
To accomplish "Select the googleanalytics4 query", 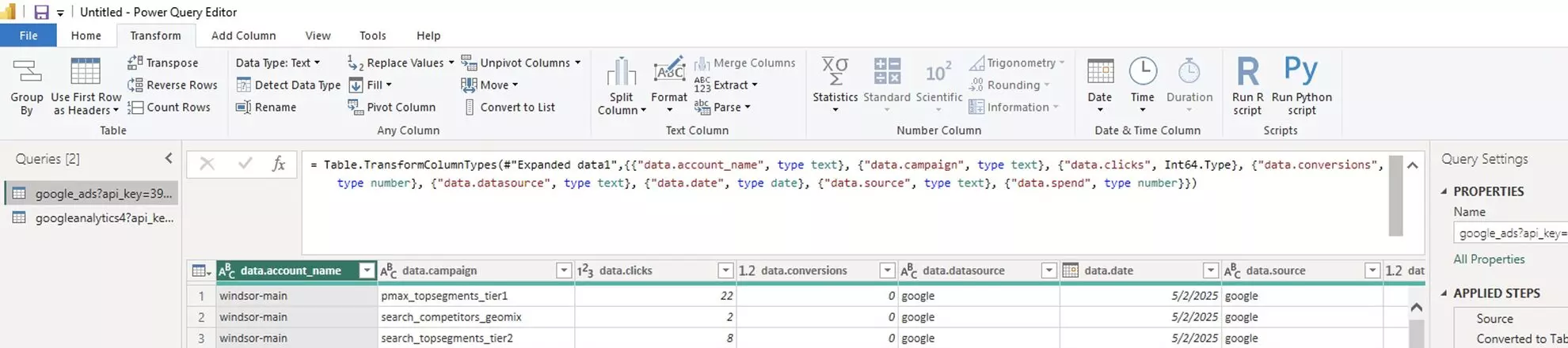I will (92, 217).
